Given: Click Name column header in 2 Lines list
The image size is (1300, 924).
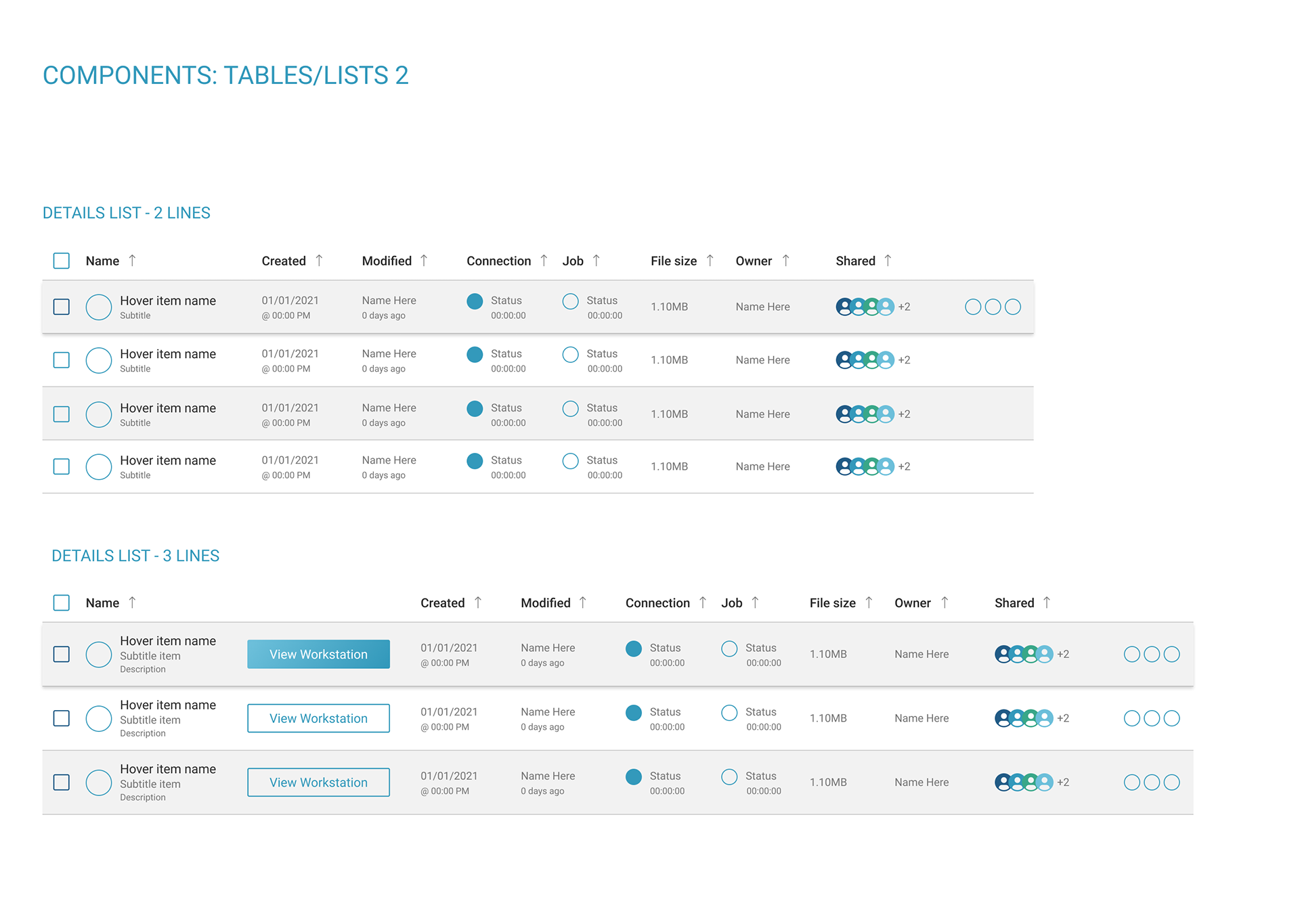Looking at the screenshot, I should coord(102,261).
